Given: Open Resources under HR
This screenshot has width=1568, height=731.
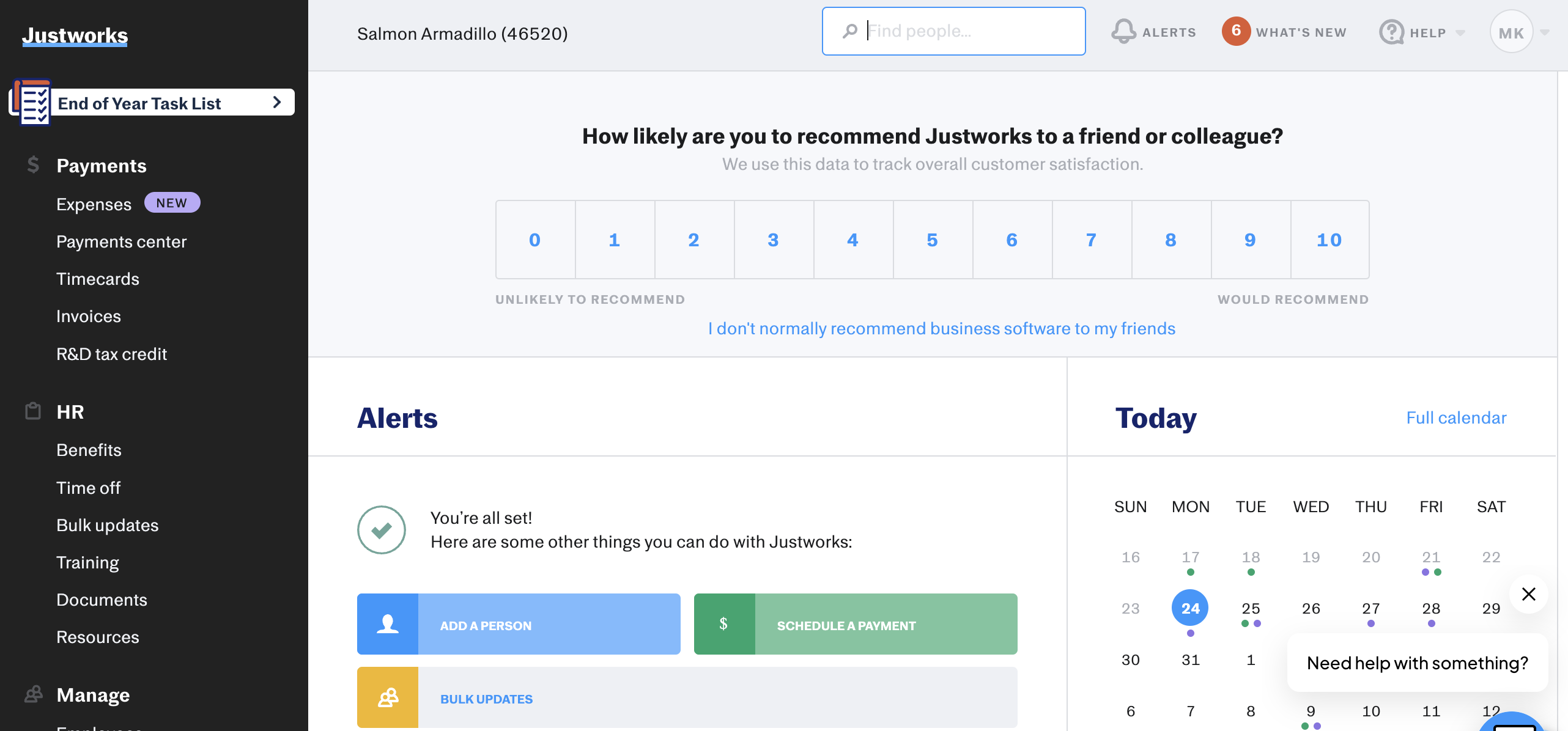Looking at the screenshot, I should point(98,637).
